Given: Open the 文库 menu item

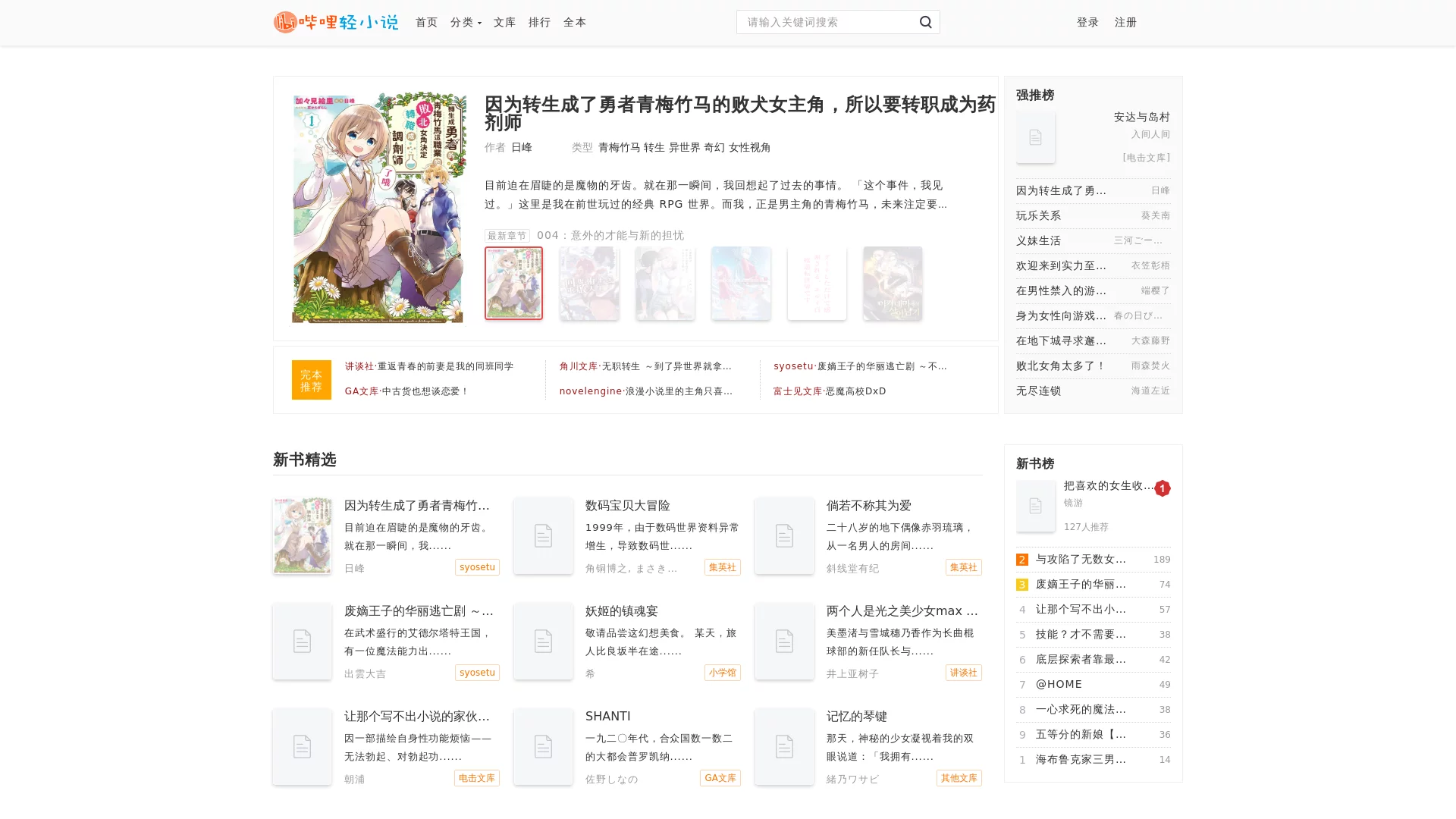Looking at the screenshot, I should (x=504, y=22).
